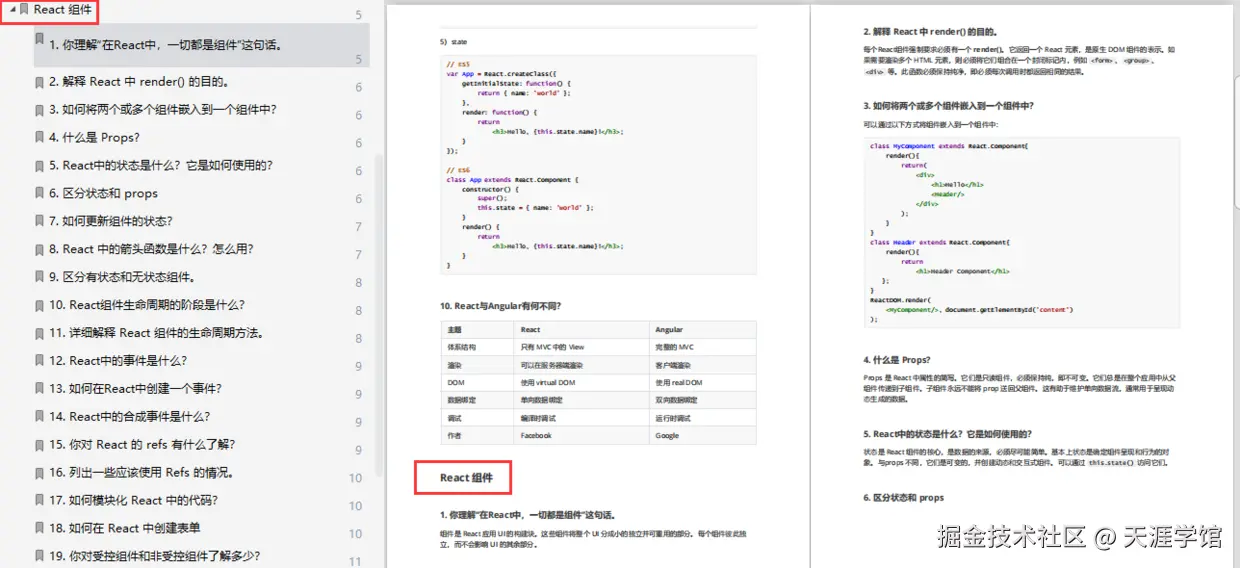The width and height of the screenshot is (1240, 568).
Task: Click the MyComponent code block on right page
Action: [x=1022, y=233]
